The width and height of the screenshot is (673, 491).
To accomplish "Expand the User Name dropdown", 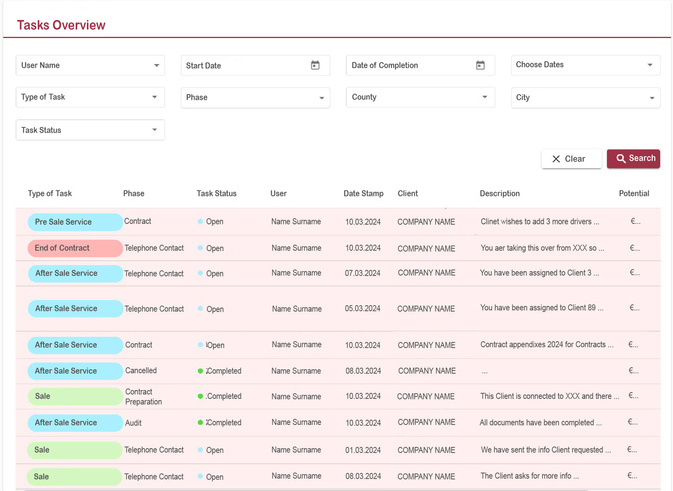I will (90, 66).
